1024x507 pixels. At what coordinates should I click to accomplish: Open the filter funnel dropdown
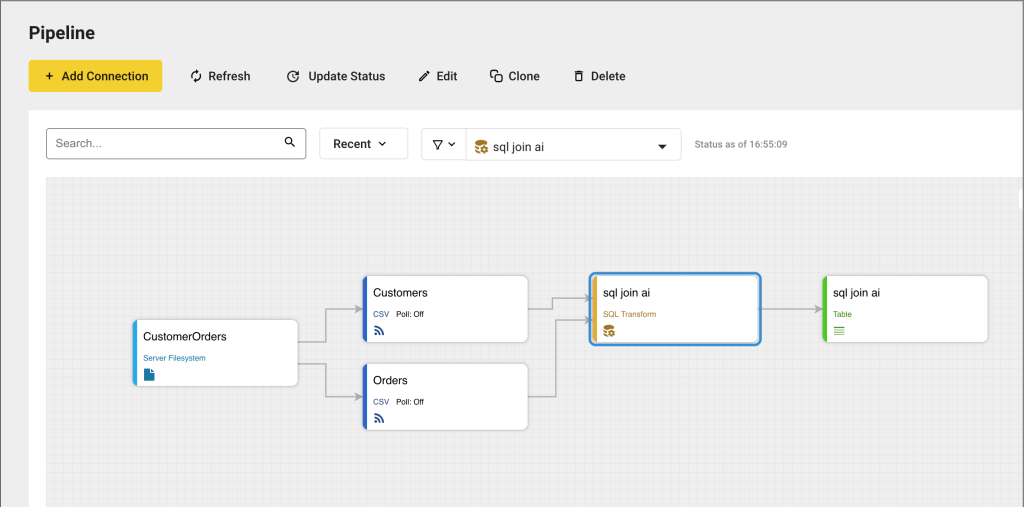[x=444, y=145]
